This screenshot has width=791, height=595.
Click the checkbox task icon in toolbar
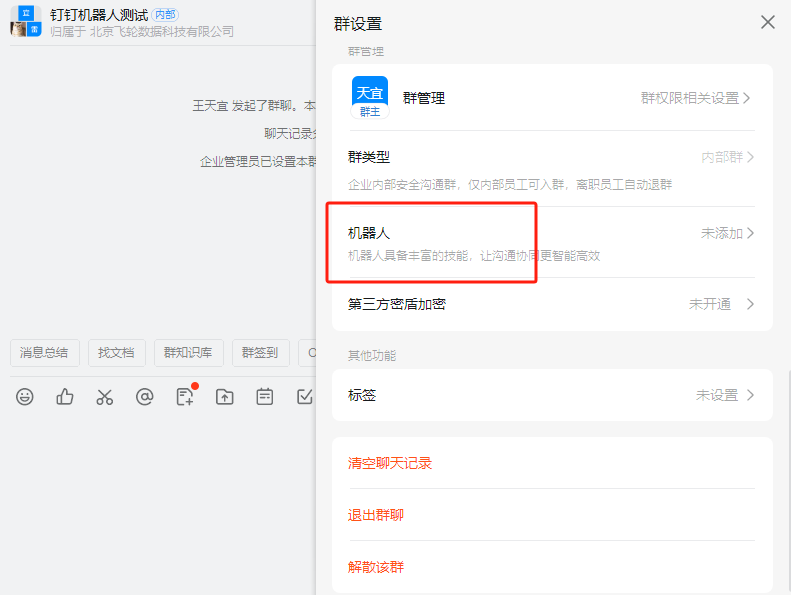305,397
